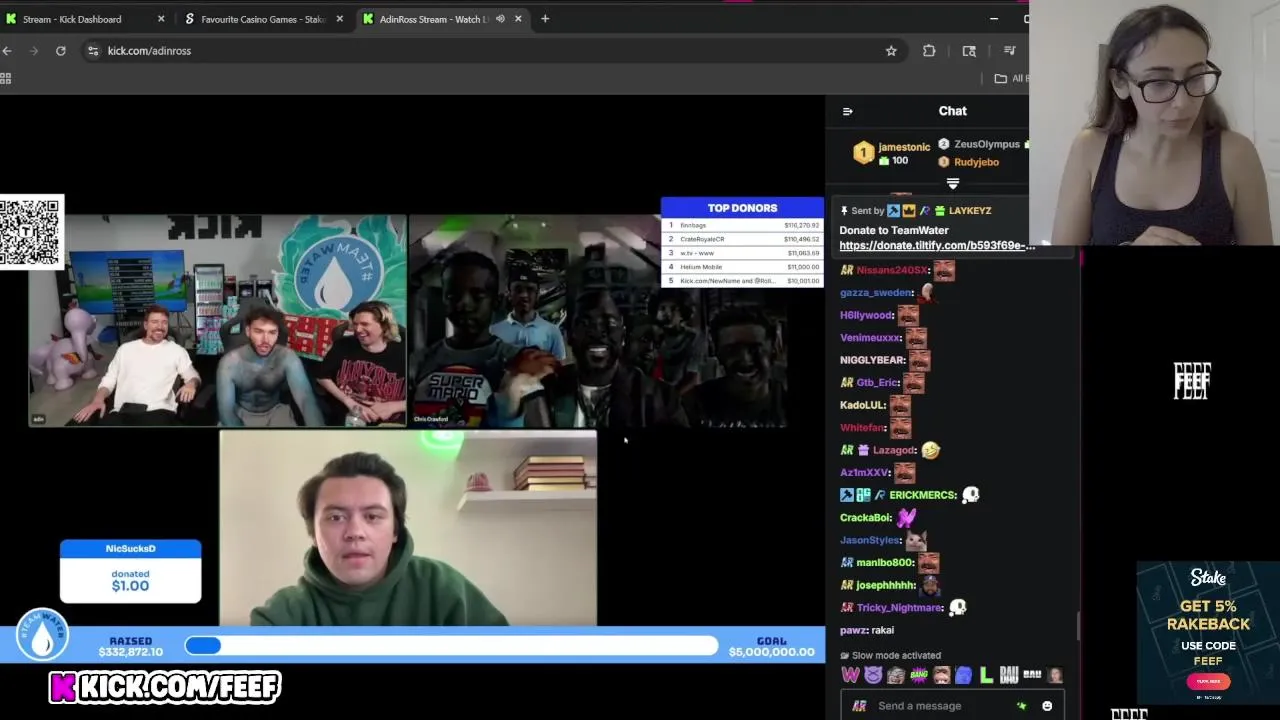Close the Stream - Kick Dashboard tab
Image resolution: width=1280 pixels, height=720 pixels.
(161, 19)
